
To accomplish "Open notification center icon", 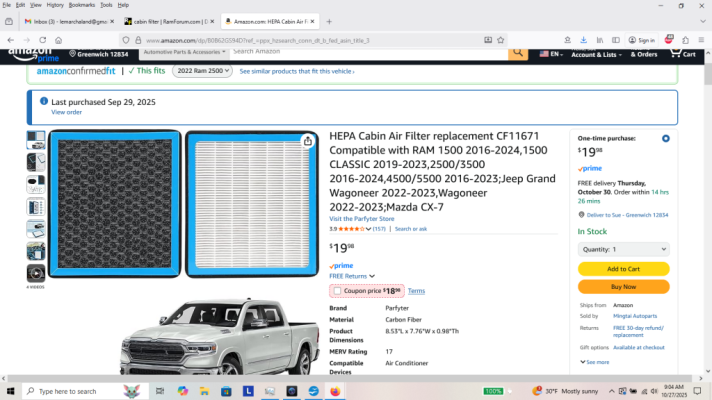I will (697, 391).
